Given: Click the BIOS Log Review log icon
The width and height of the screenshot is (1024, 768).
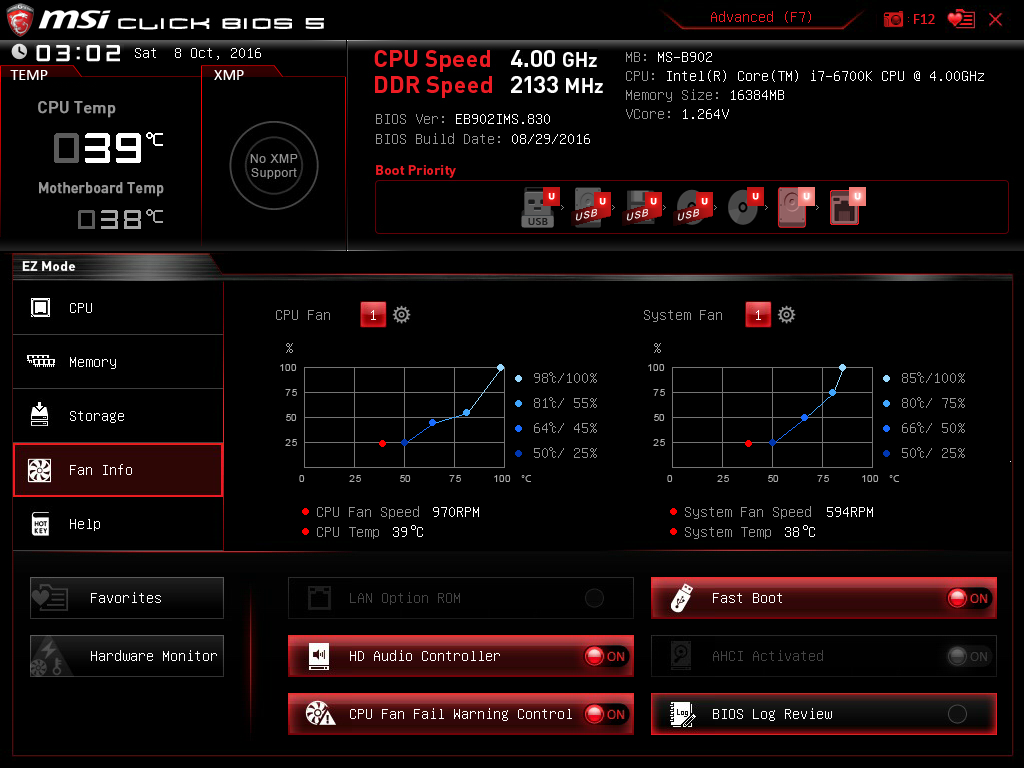Looking at the screenshot, I should [682, 714].
